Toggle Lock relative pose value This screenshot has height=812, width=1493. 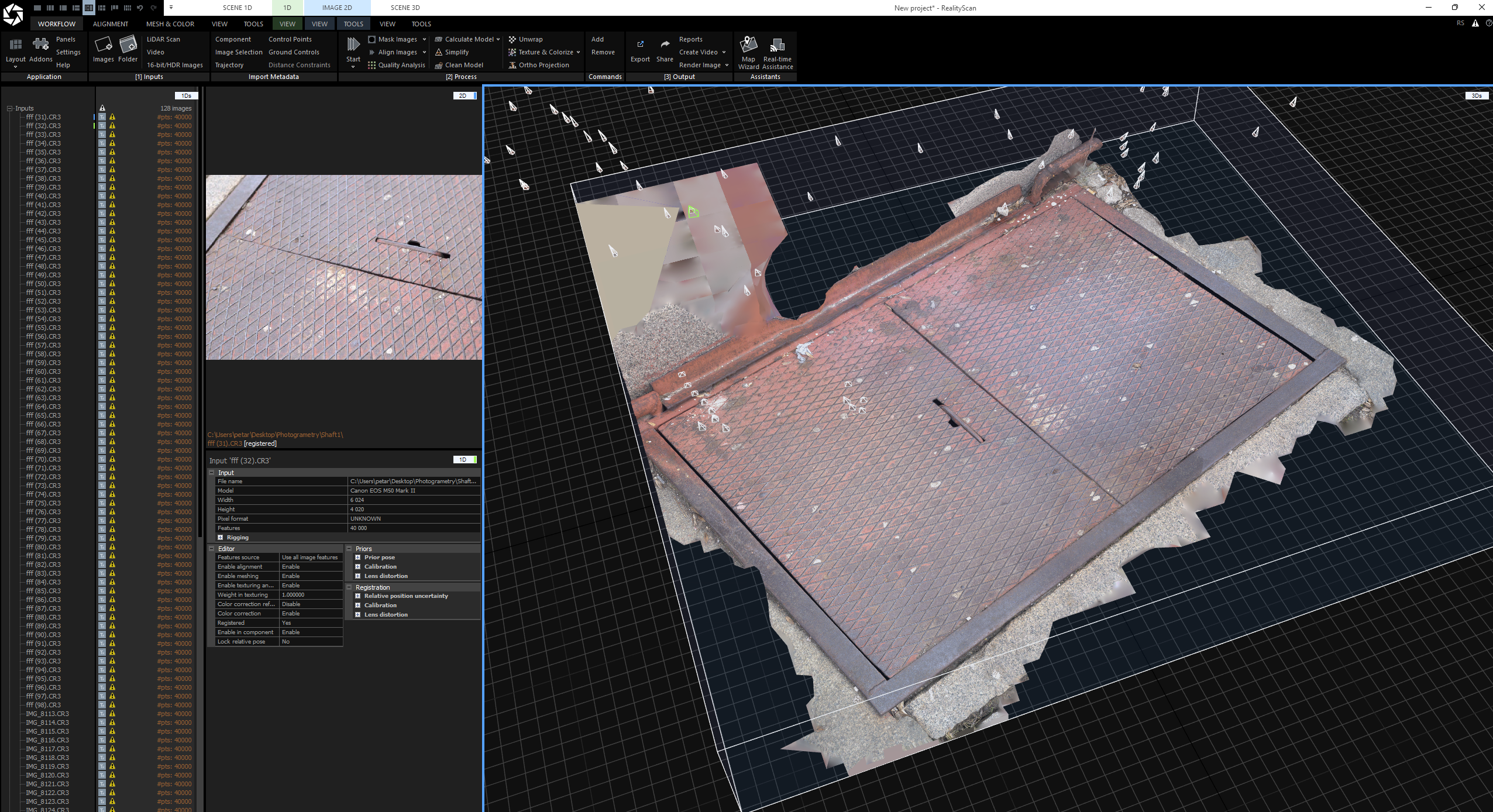[x=310, y=642]
